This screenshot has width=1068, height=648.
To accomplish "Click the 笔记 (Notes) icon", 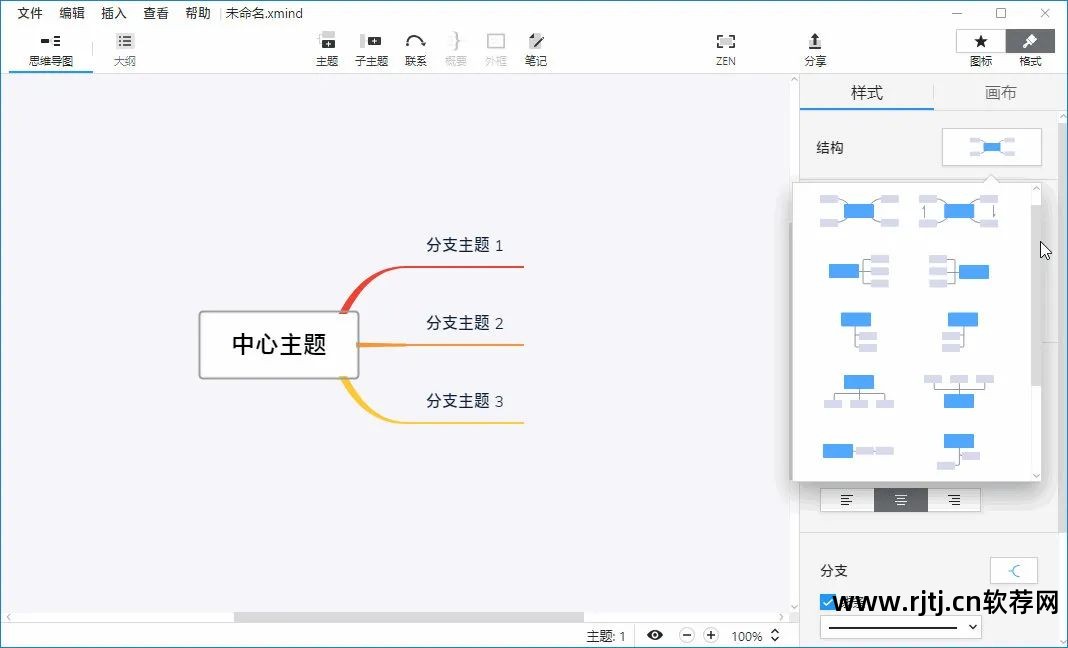I will coord(536,47).
